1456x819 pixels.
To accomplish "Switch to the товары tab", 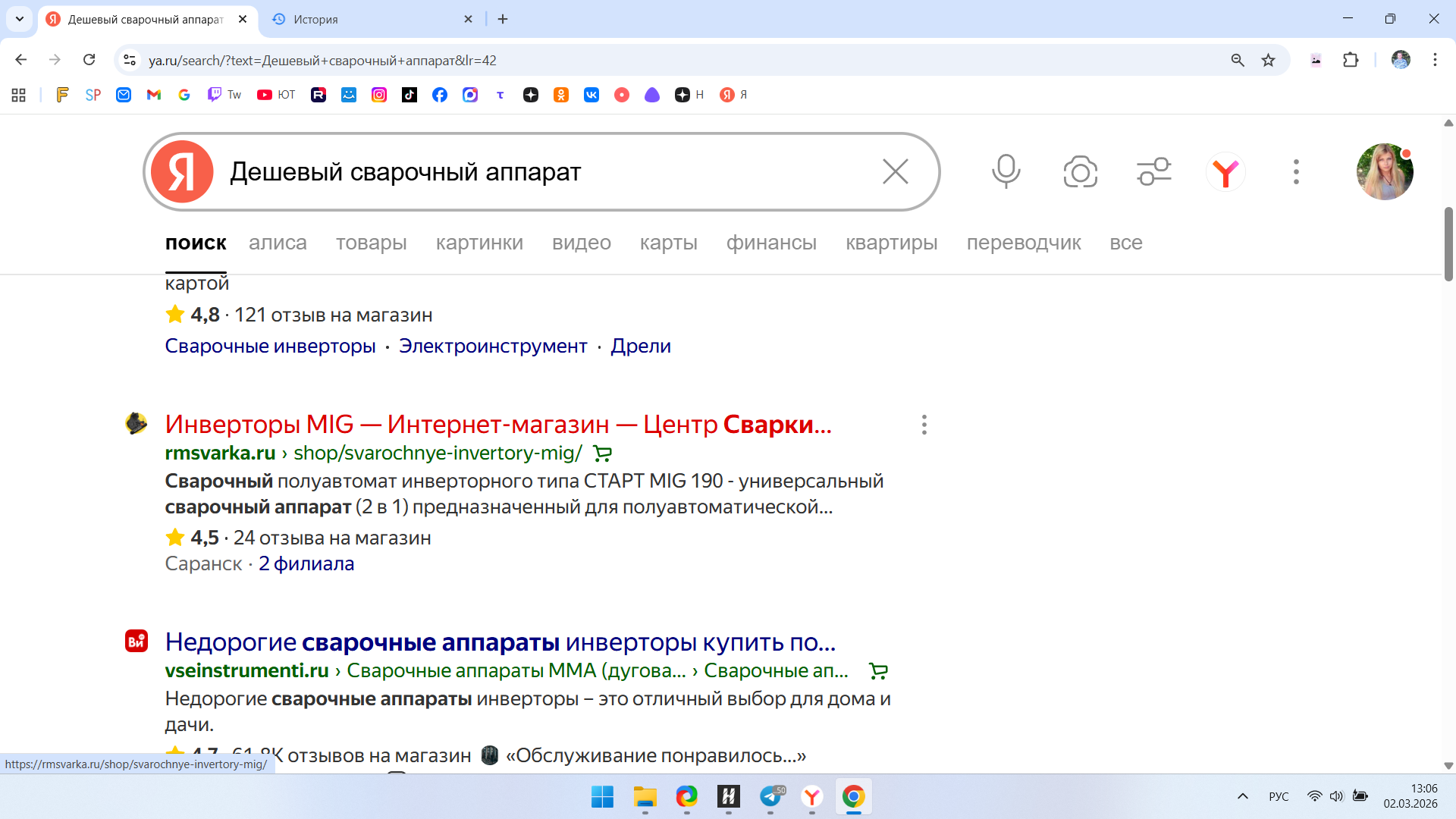I will pos(371,243).
